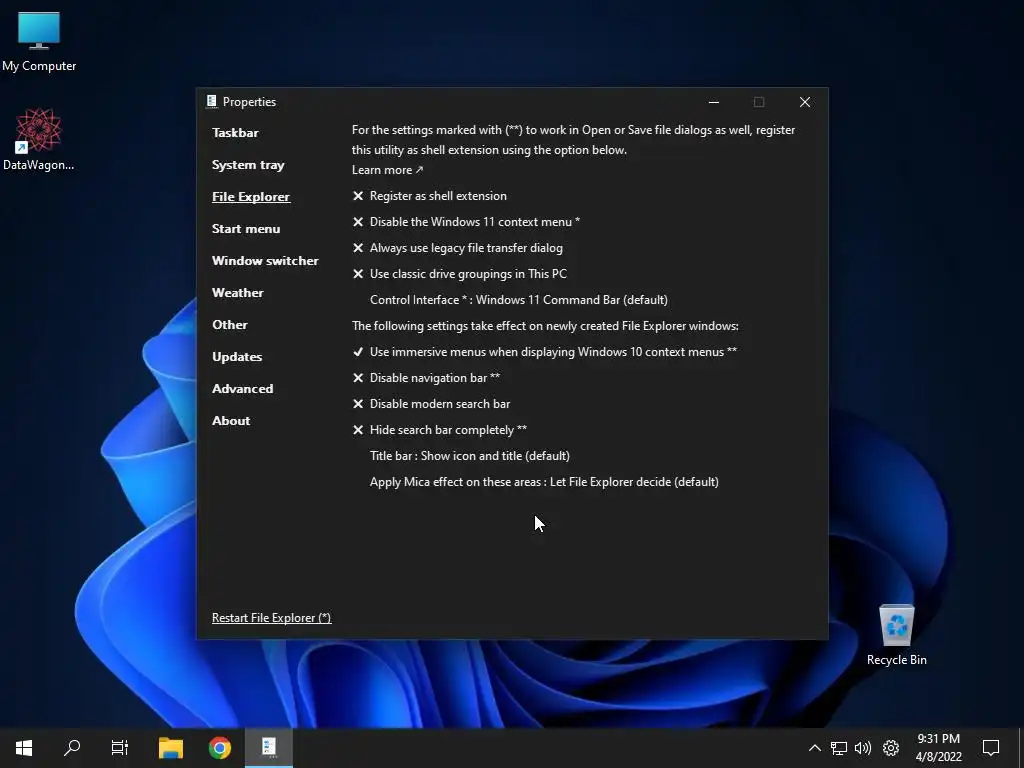Select the Properties app taskbar button
The image size is (1024, 768).
(x=269, y=747)
